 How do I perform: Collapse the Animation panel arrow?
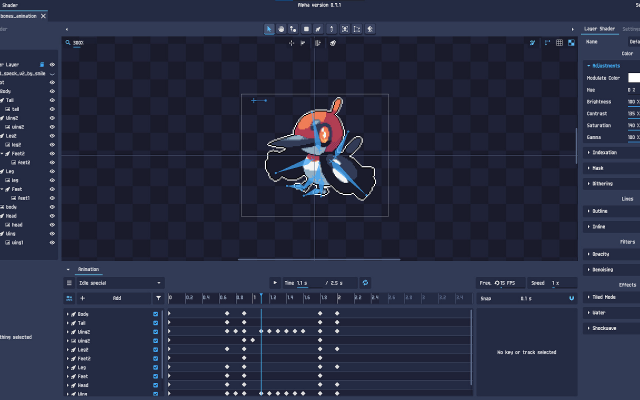(68, 269)
